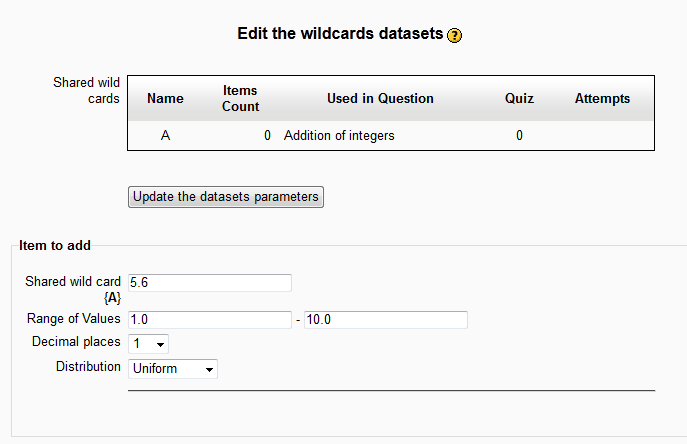Click Edit the wildcards datasets heading

point(339,34)
